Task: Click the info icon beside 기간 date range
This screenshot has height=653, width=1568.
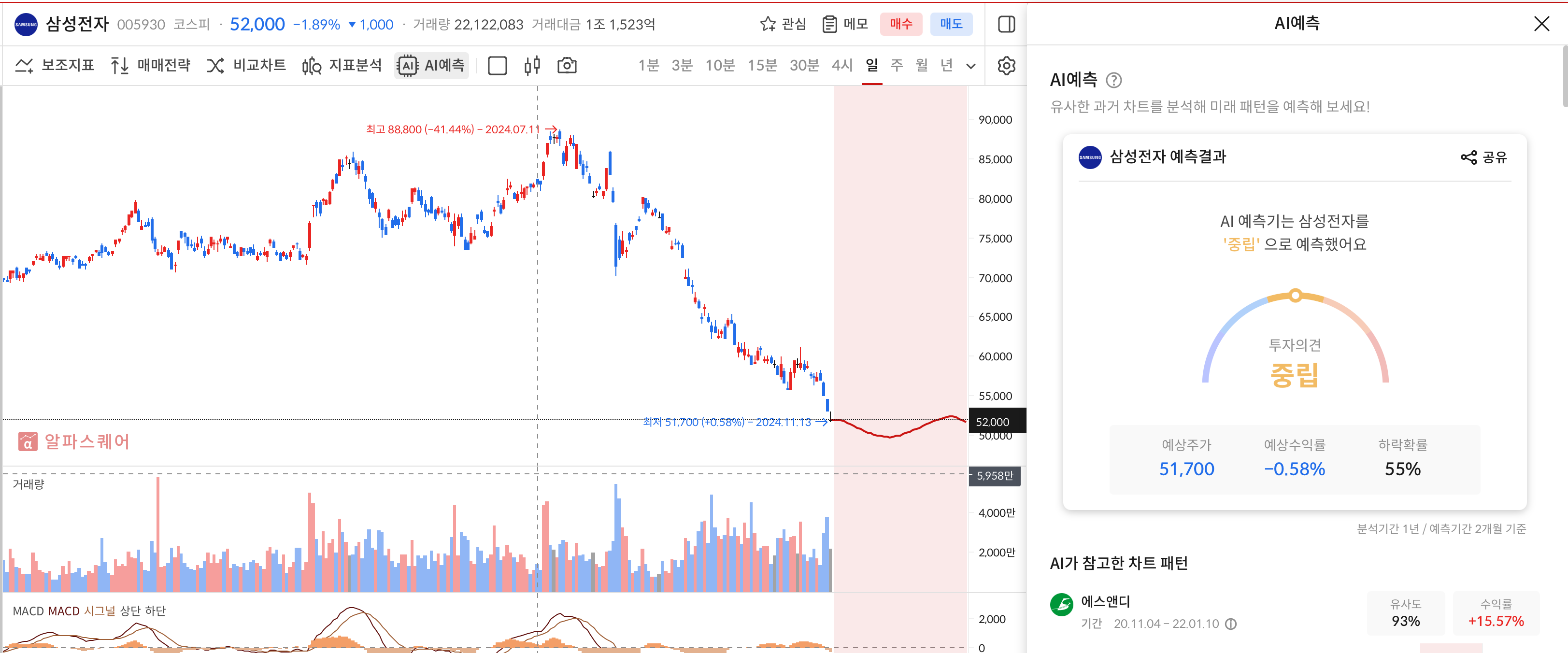Action: pyautogui.click(x=1230, y=624)
